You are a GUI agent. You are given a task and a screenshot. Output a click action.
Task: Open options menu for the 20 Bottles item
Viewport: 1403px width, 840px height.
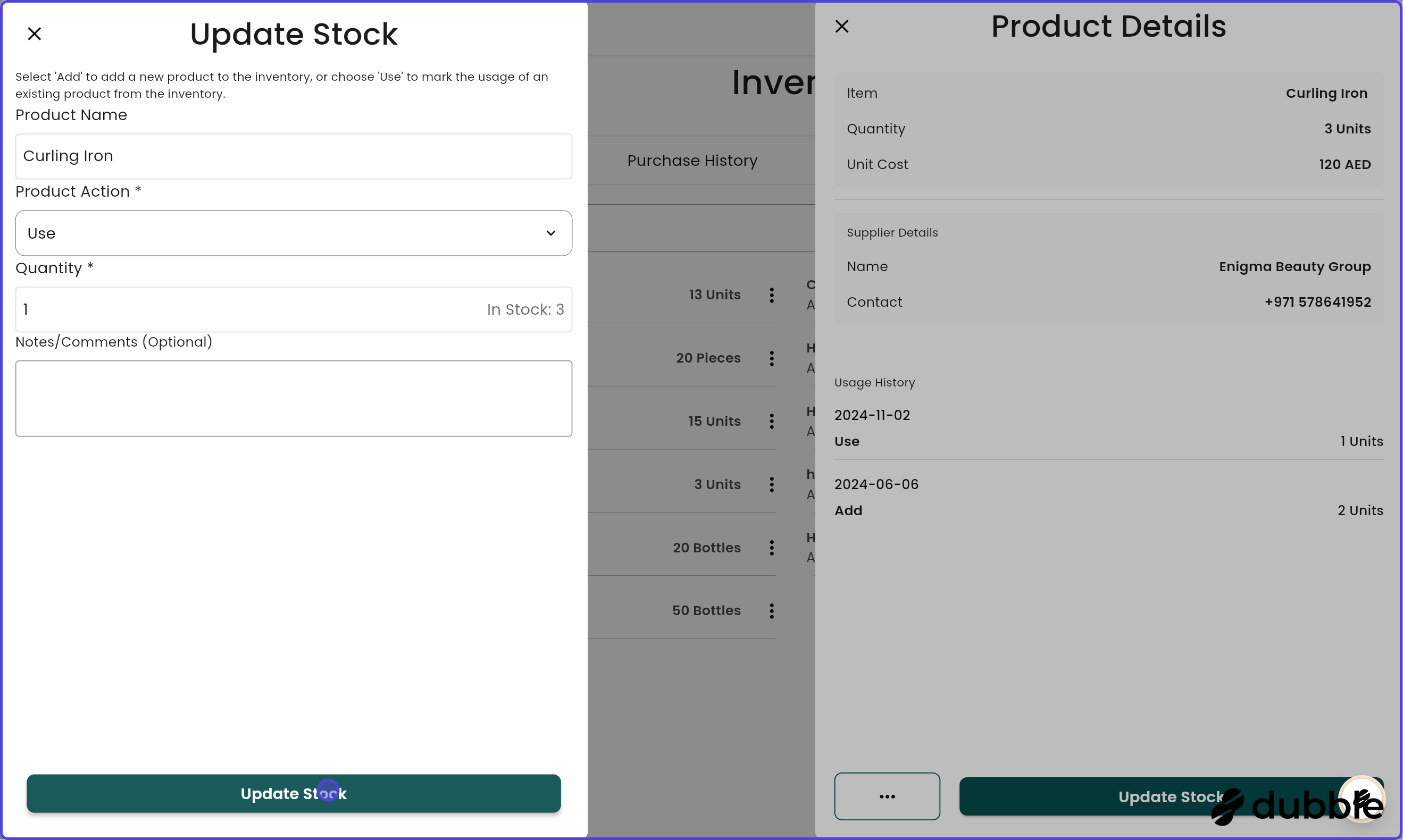click(x=772, y=548)
